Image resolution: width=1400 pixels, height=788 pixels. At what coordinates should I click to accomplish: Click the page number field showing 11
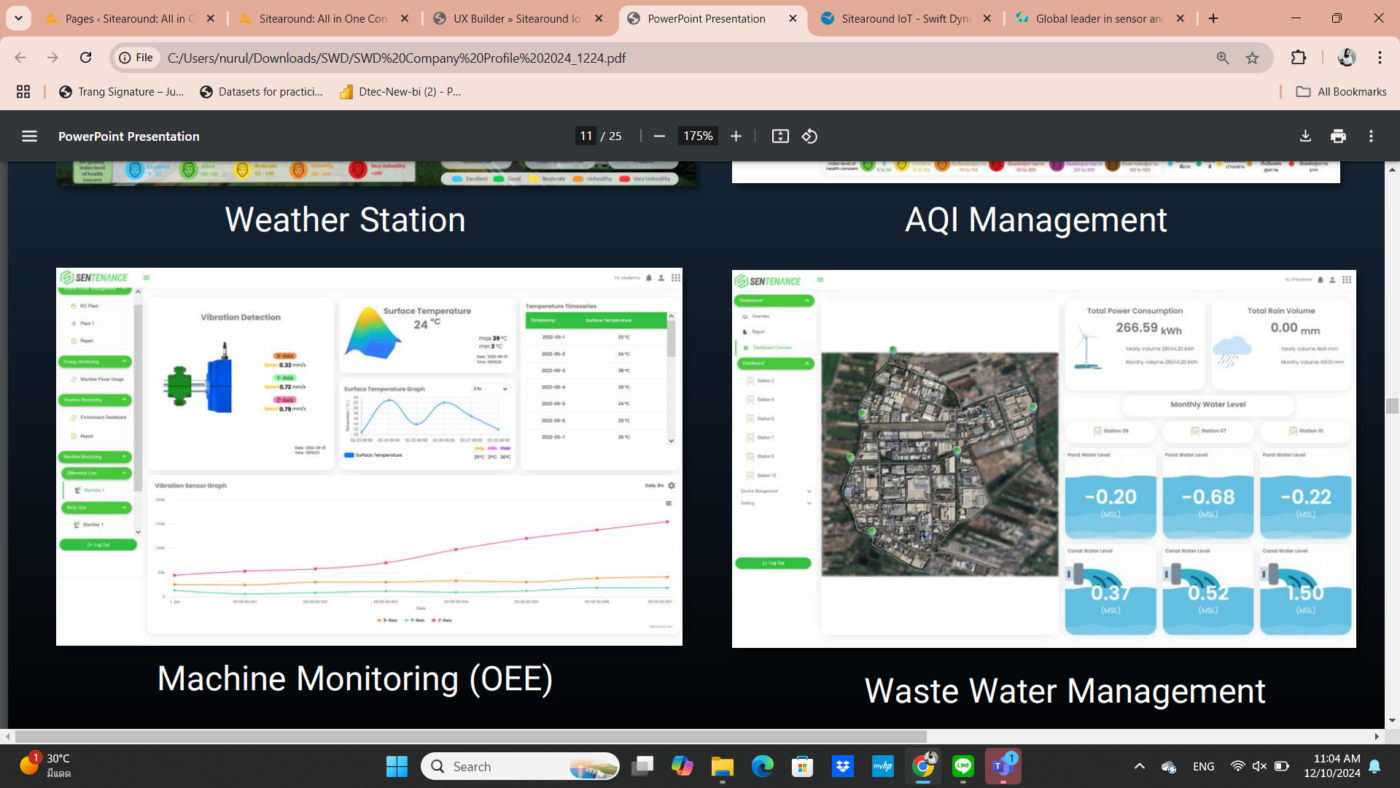pos(586,135)
